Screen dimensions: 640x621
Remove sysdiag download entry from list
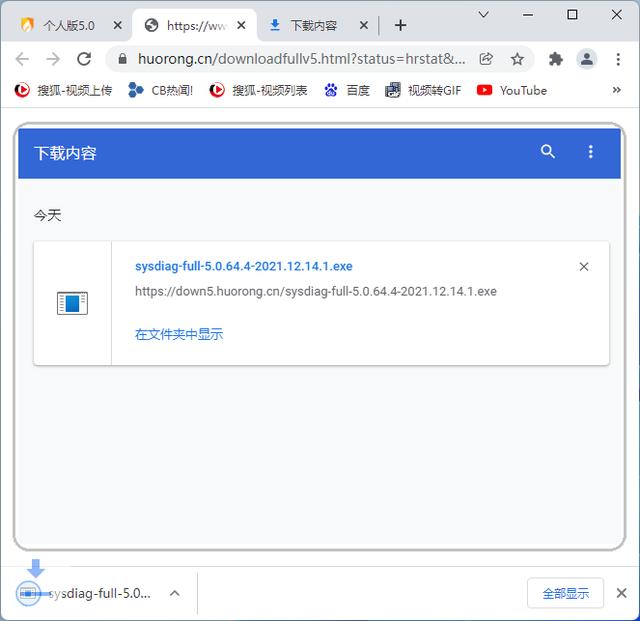(584, 267)
